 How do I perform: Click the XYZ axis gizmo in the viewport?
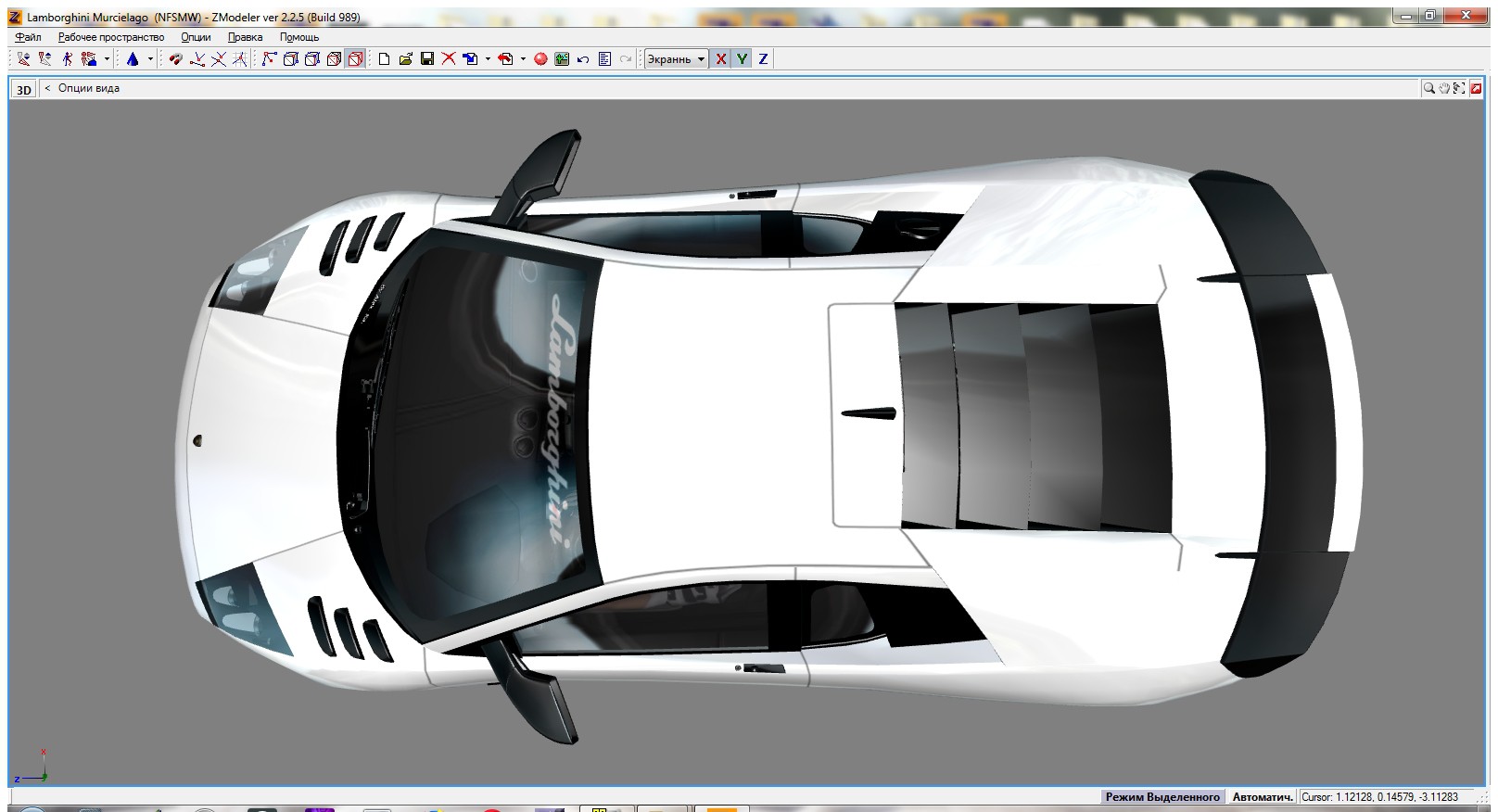coord(31,768)
